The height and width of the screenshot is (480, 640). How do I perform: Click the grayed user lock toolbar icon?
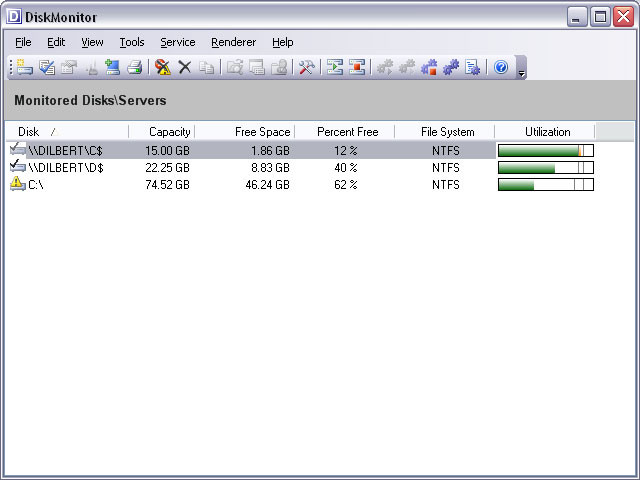[x=279, y=67]
